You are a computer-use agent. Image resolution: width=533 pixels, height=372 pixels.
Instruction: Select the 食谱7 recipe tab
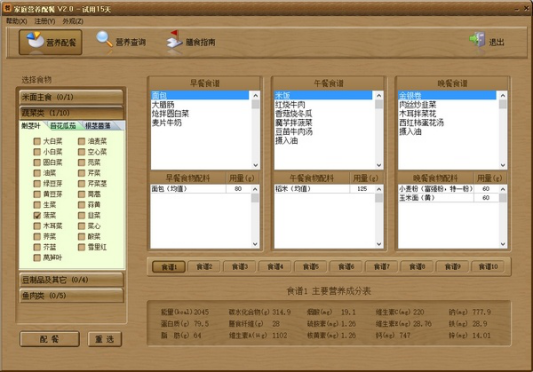pyautogui.click(x=382, y=267)
